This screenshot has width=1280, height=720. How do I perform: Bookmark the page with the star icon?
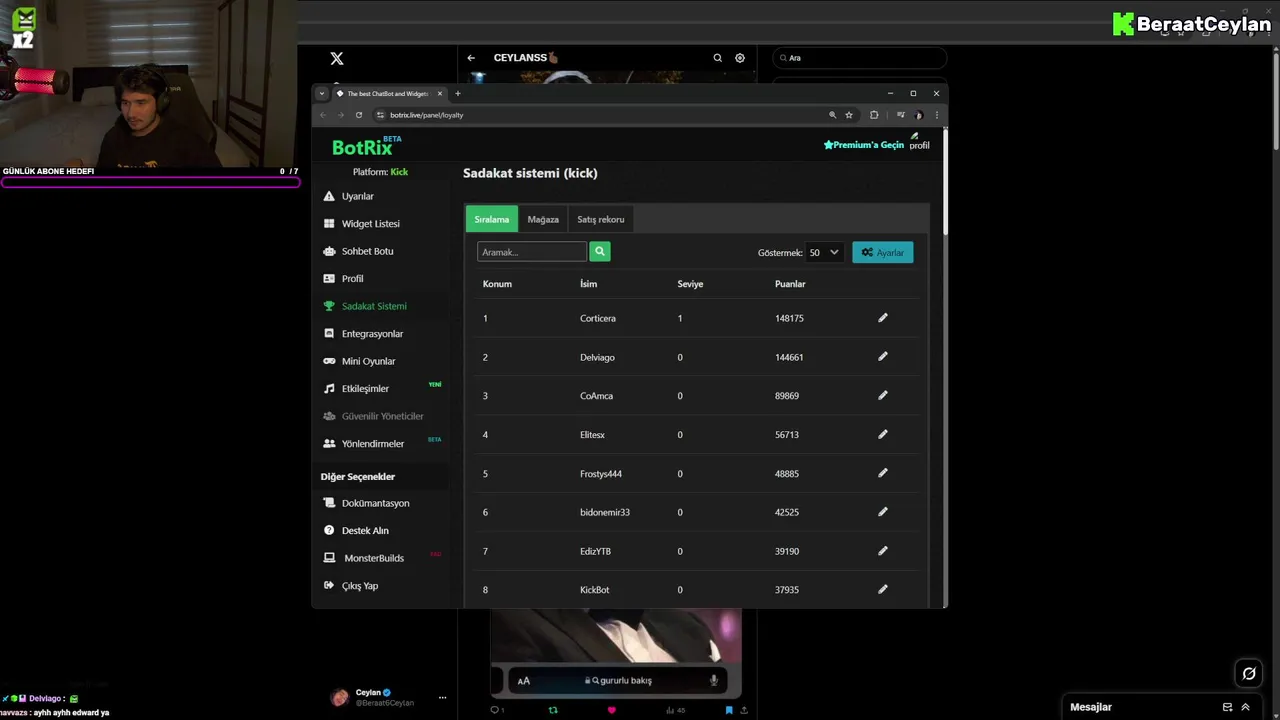coord(849,115)
